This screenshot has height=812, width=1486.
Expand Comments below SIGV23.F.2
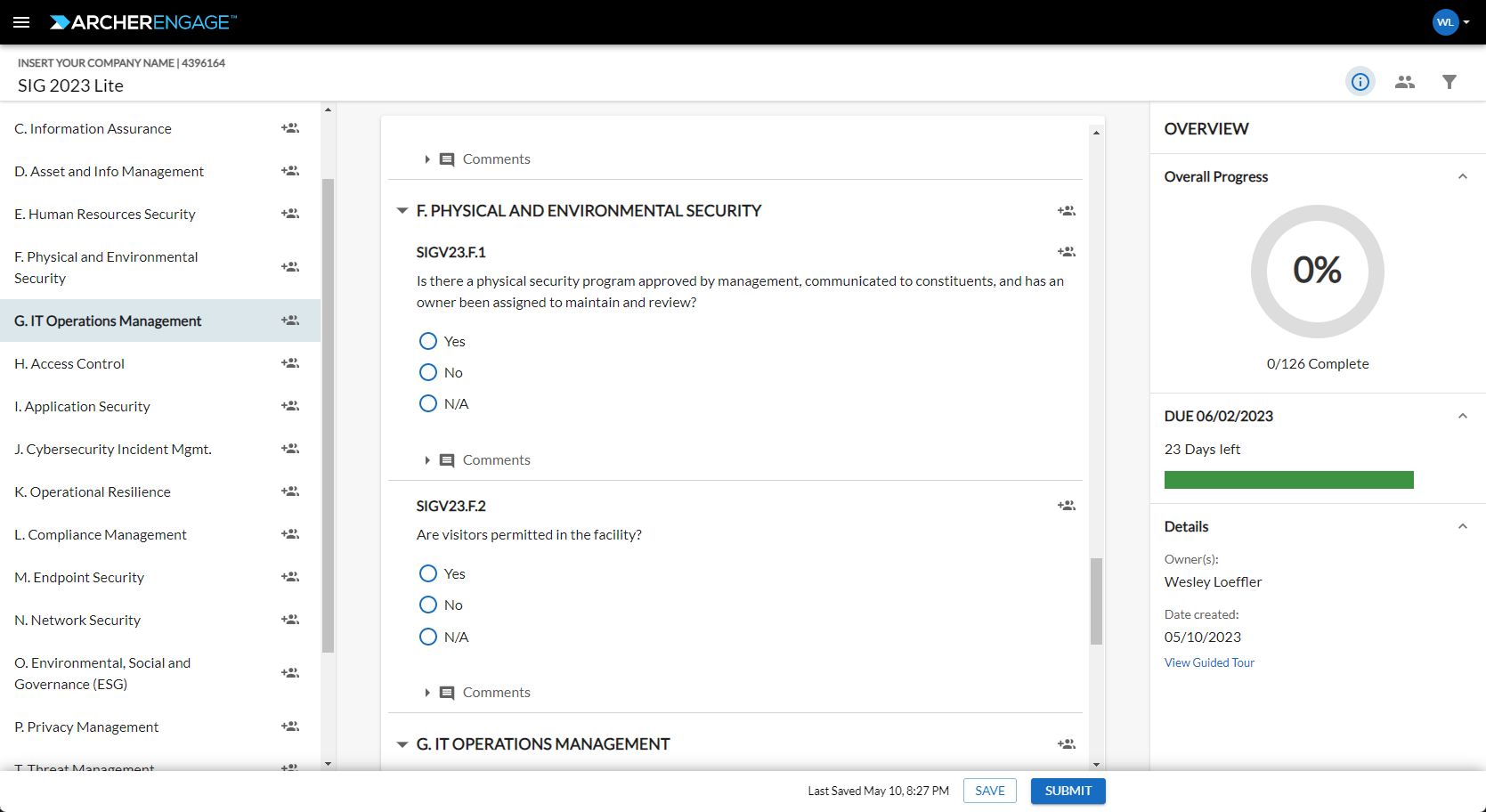point(426,692)
